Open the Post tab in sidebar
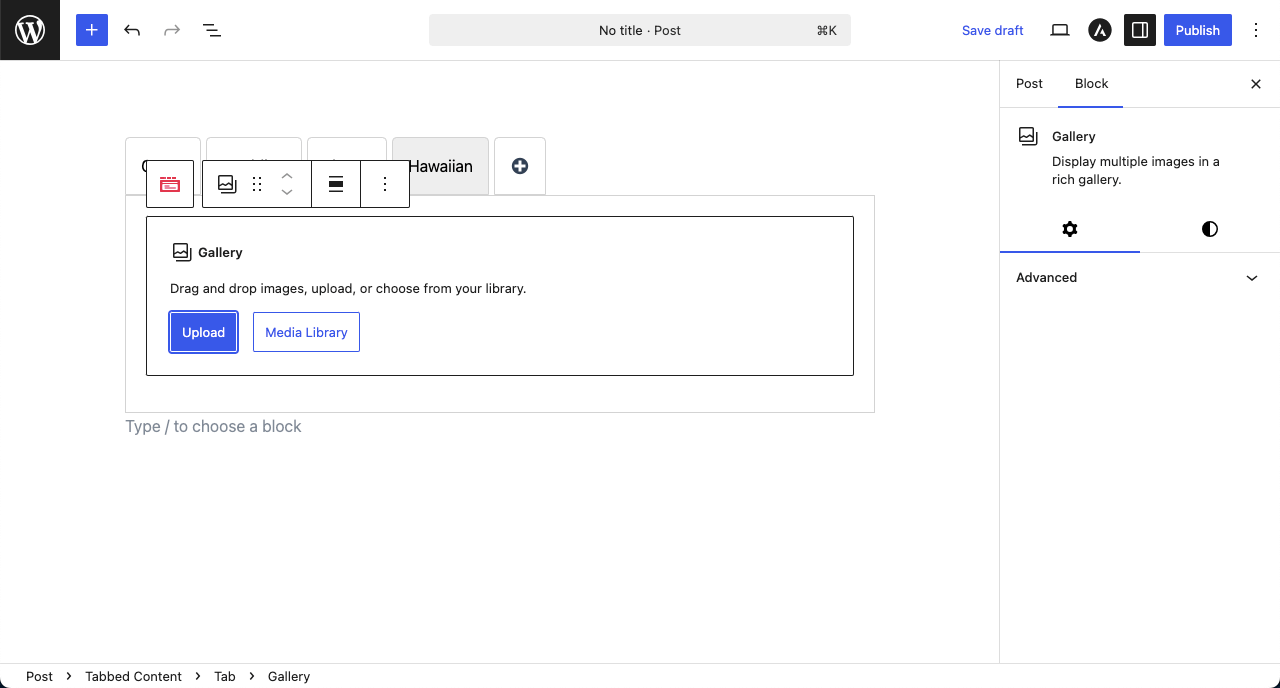Viewport: 1280px width, 688px height. click(x=1029, y=84)
